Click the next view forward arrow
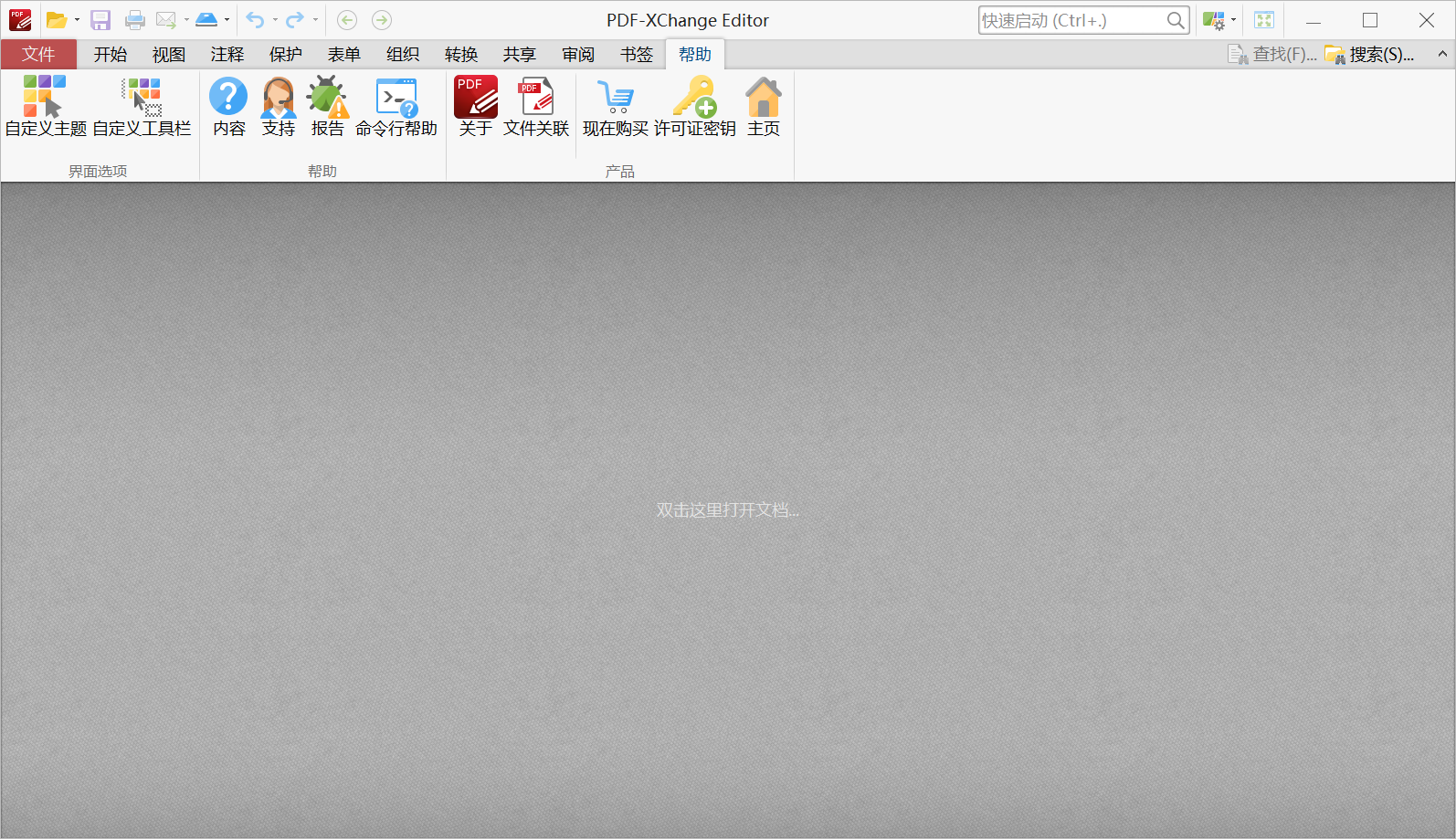 tap(382, 20)
